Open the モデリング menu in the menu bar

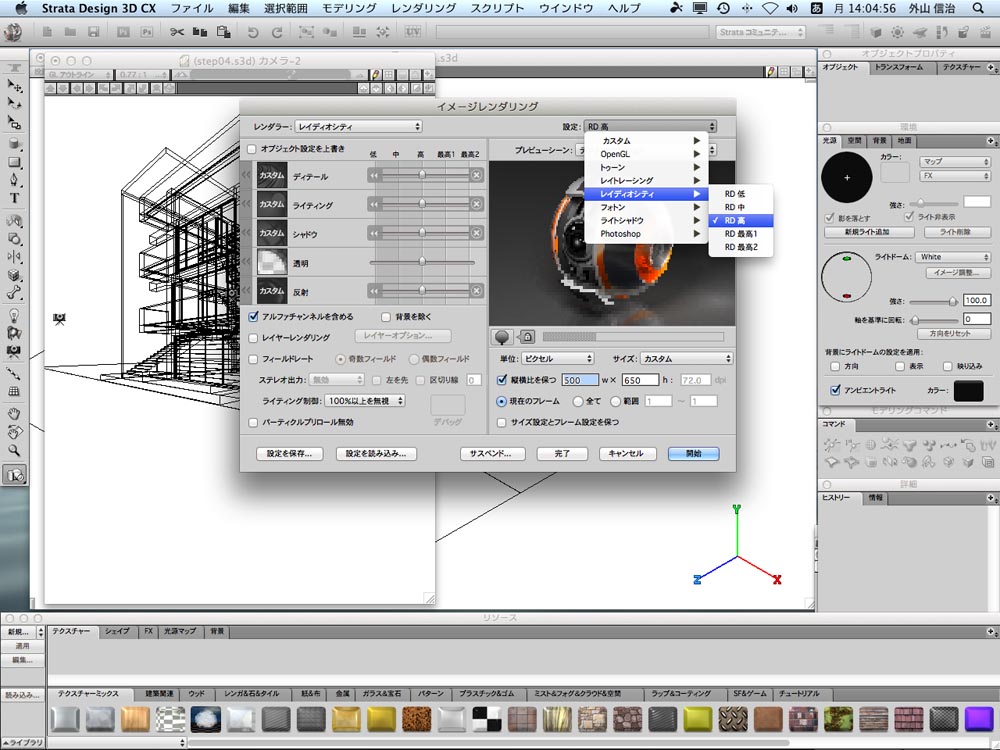coord(349,8)
